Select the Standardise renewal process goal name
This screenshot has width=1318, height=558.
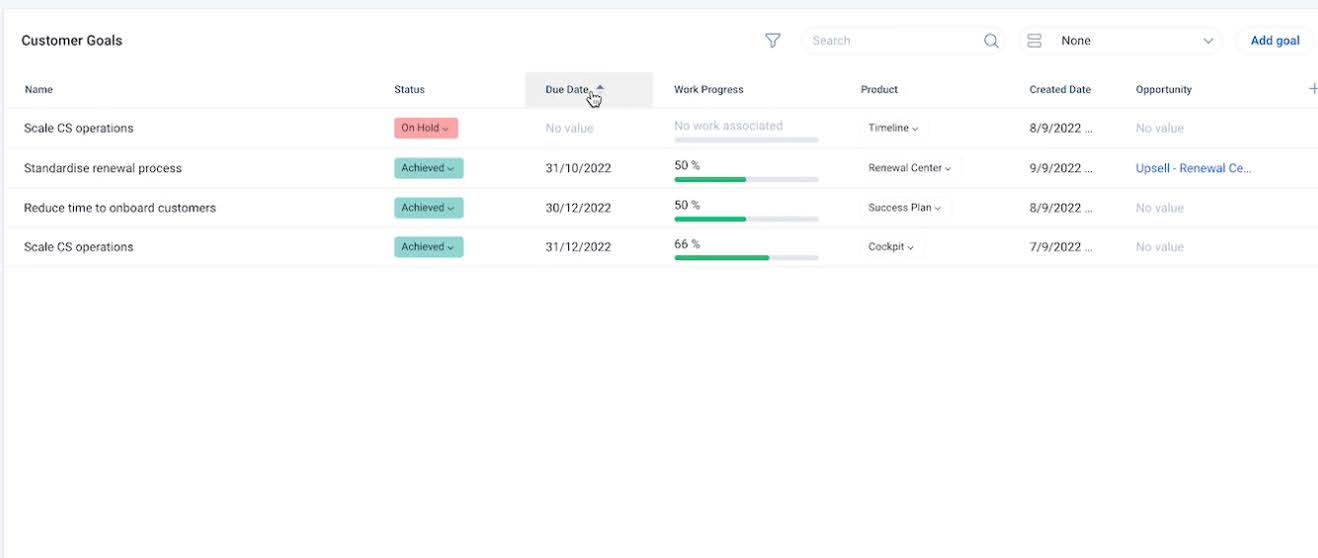point(103,168)
